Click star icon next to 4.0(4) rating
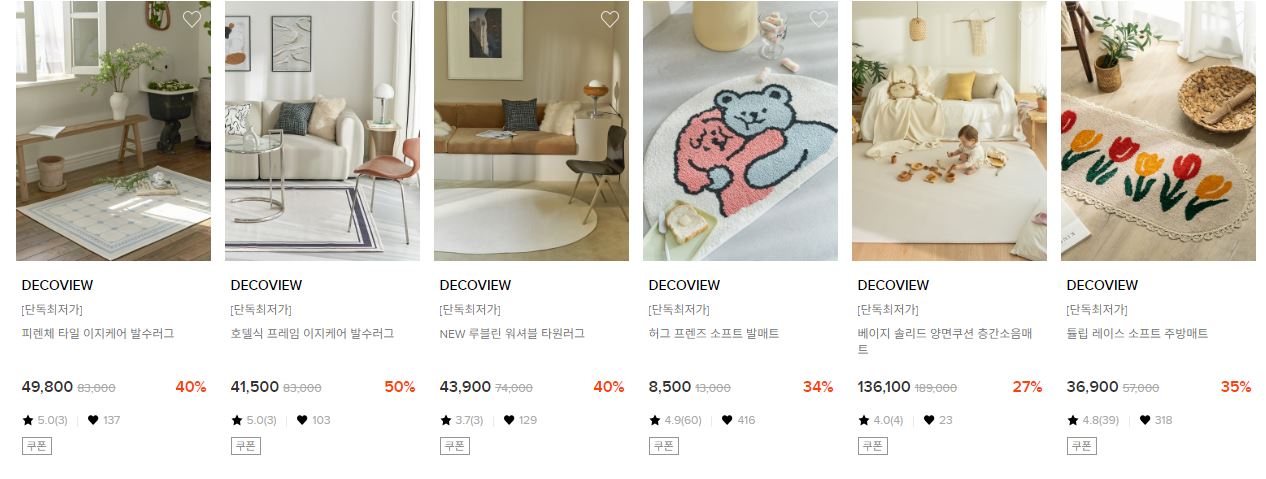The width and height of the screenshot is (1266, 479). click(863, 420)
